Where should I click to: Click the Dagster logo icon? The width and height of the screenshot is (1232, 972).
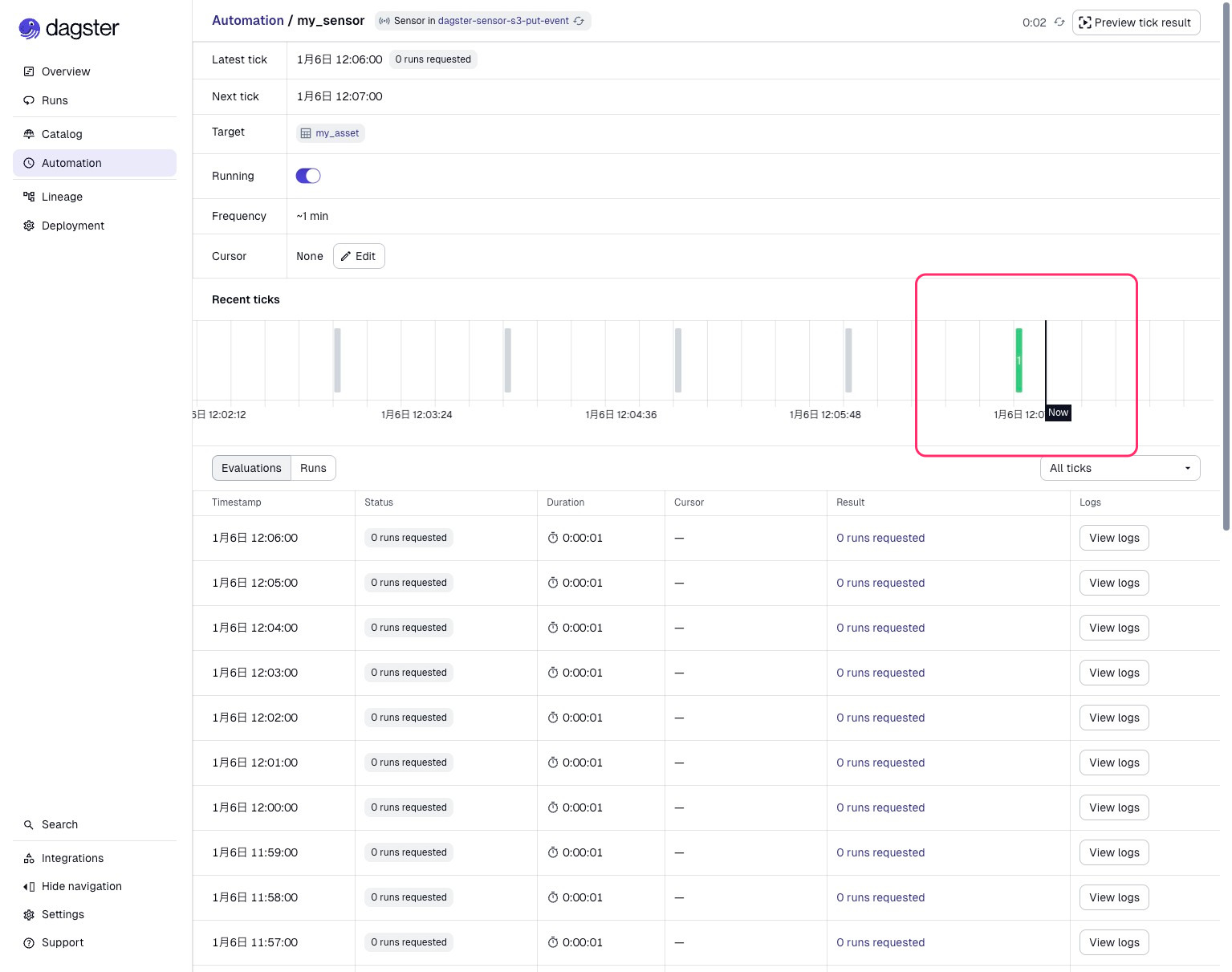click(30, 29)
